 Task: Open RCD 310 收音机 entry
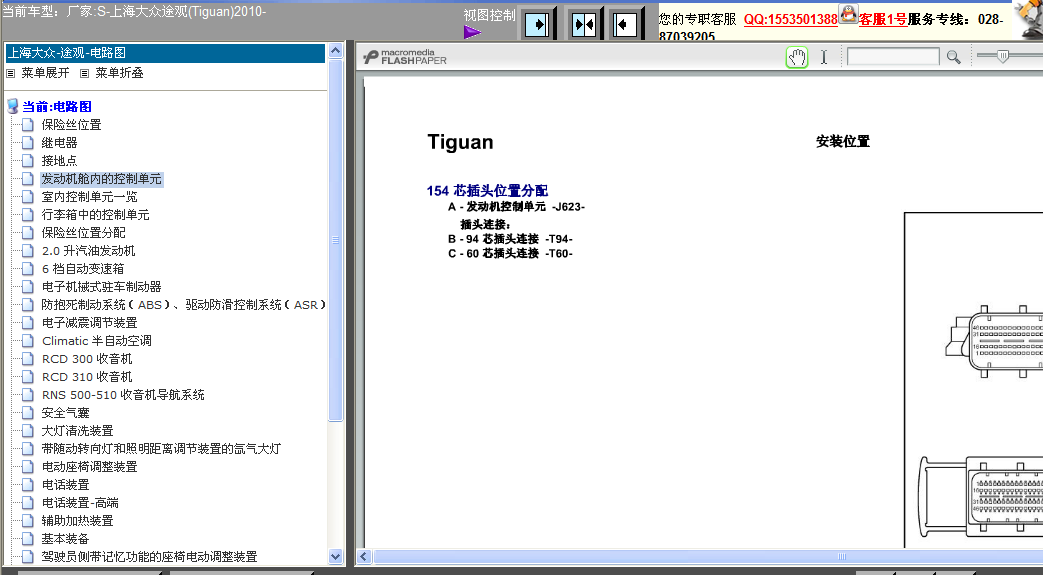[x=86, y=376]
